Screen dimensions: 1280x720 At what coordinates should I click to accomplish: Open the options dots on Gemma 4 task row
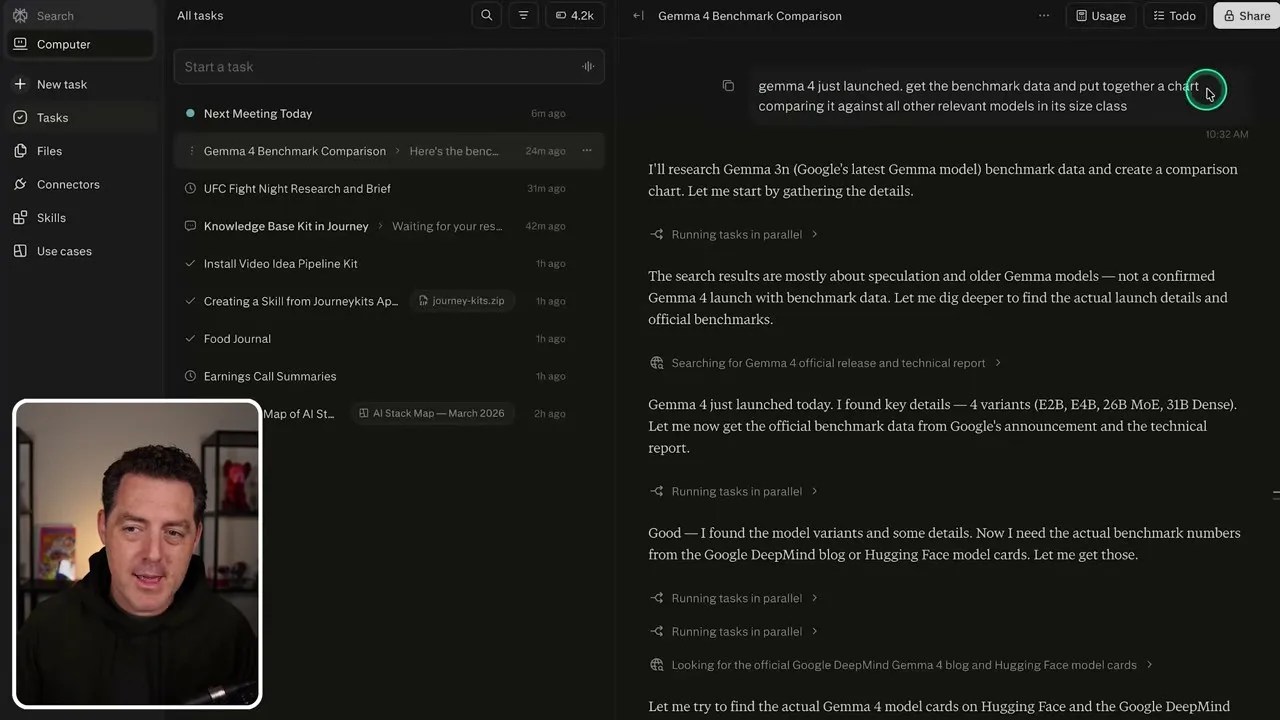tap(587, 151)
